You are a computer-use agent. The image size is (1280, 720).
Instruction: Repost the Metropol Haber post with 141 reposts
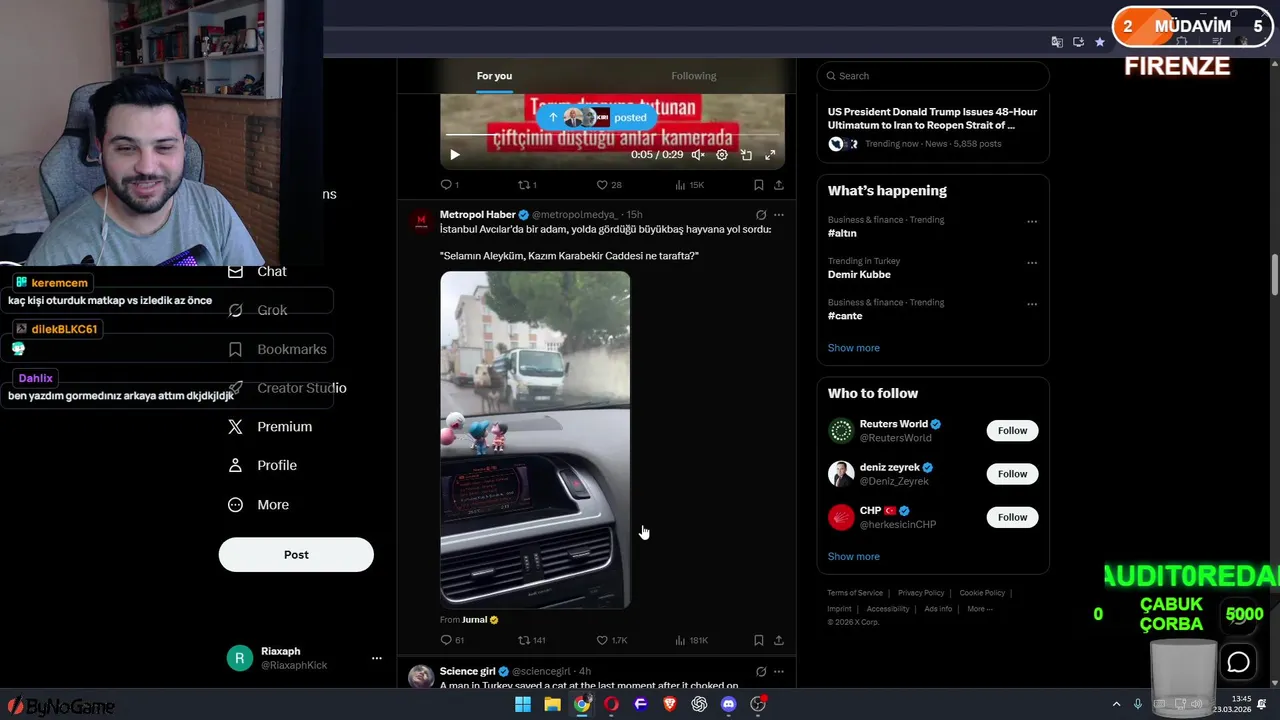tap(531, 640)
